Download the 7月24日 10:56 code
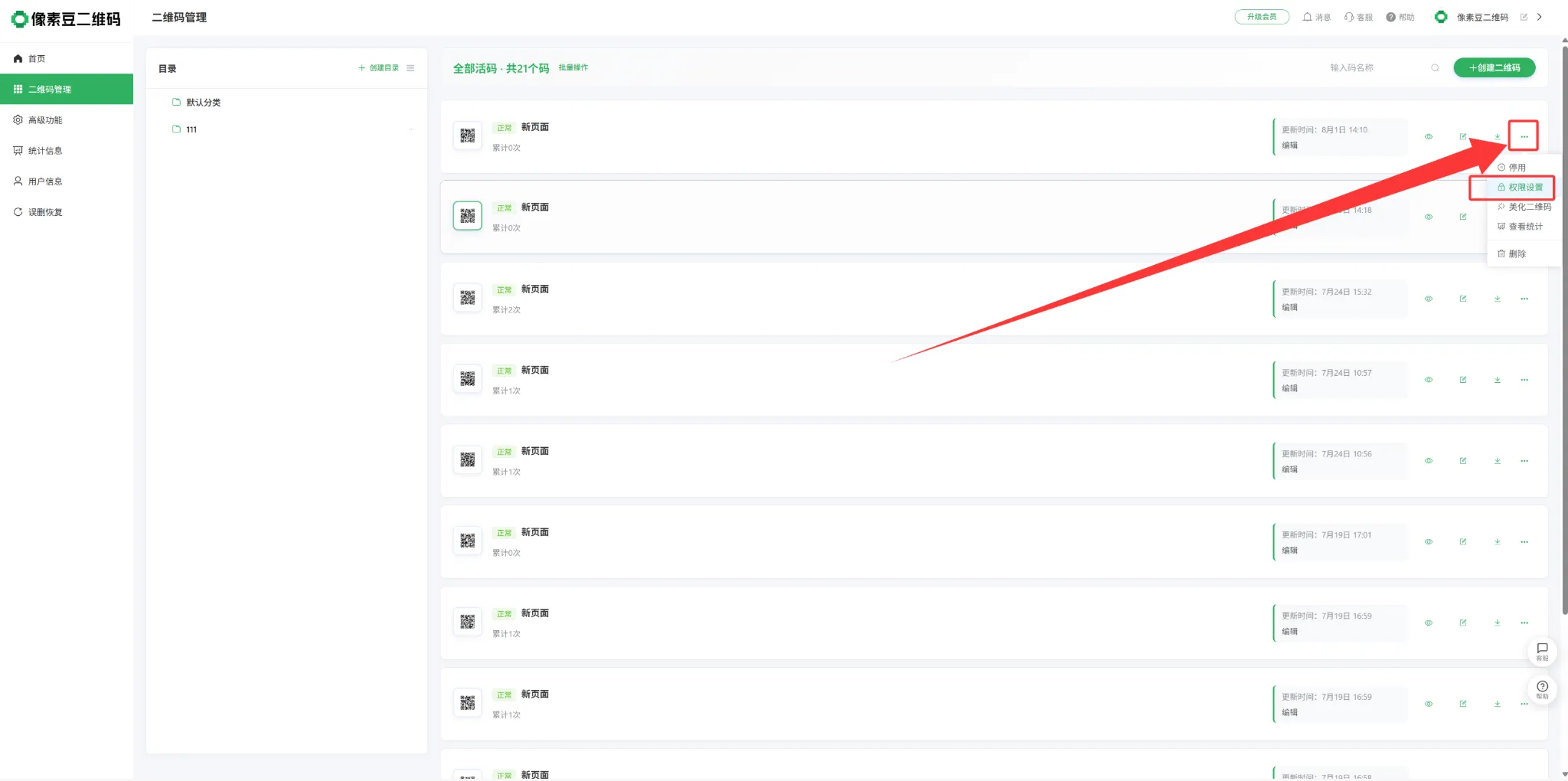Screen dimensions: 1568x781 1498,462
